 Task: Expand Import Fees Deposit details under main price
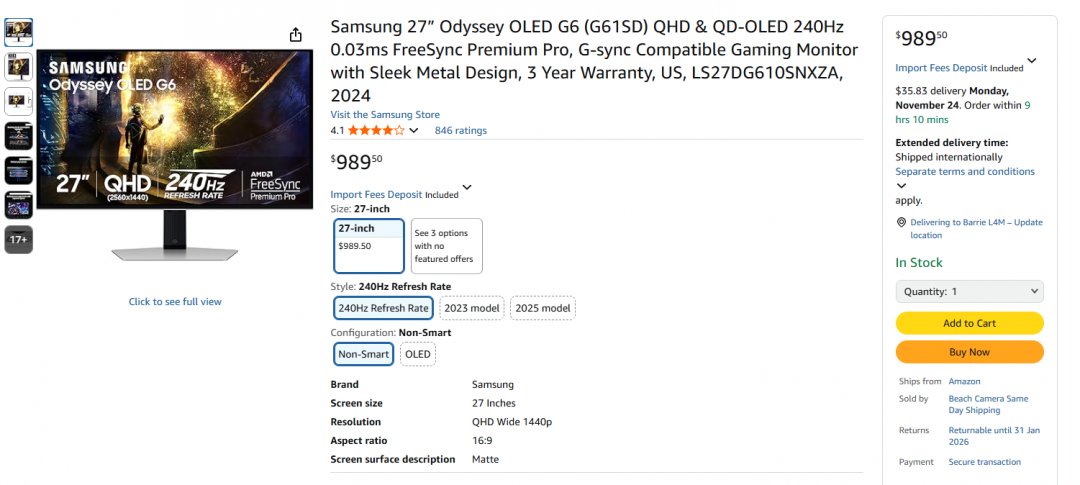pyautogui.click(x=467, y=188)
